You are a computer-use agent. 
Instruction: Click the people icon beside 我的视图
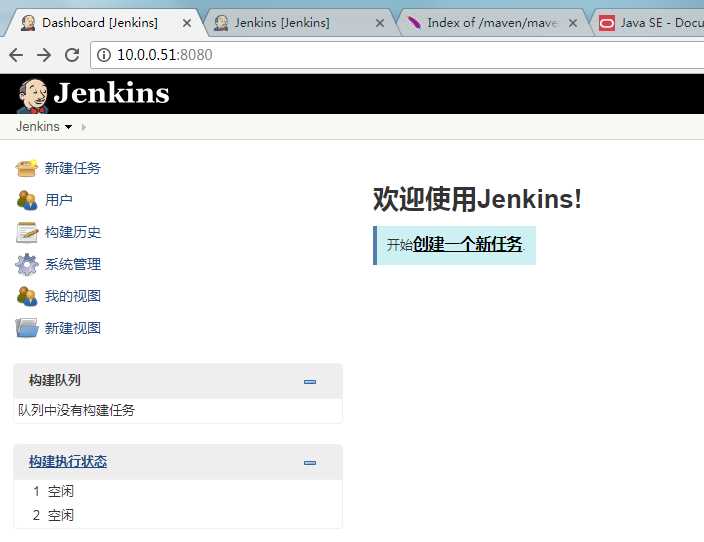point(26,296)
